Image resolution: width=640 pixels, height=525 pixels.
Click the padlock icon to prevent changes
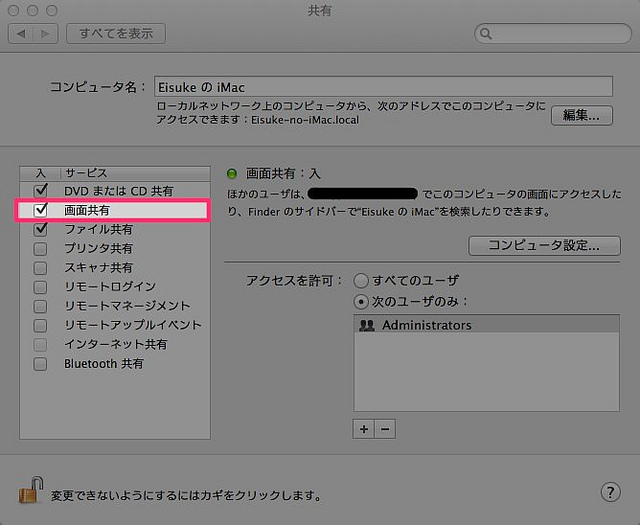(31, 490)
